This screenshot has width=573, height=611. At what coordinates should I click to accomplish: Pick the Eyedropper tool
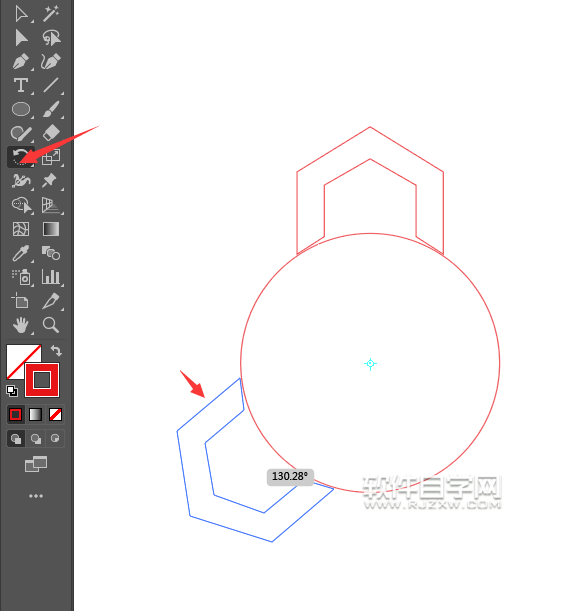(21, 253)
